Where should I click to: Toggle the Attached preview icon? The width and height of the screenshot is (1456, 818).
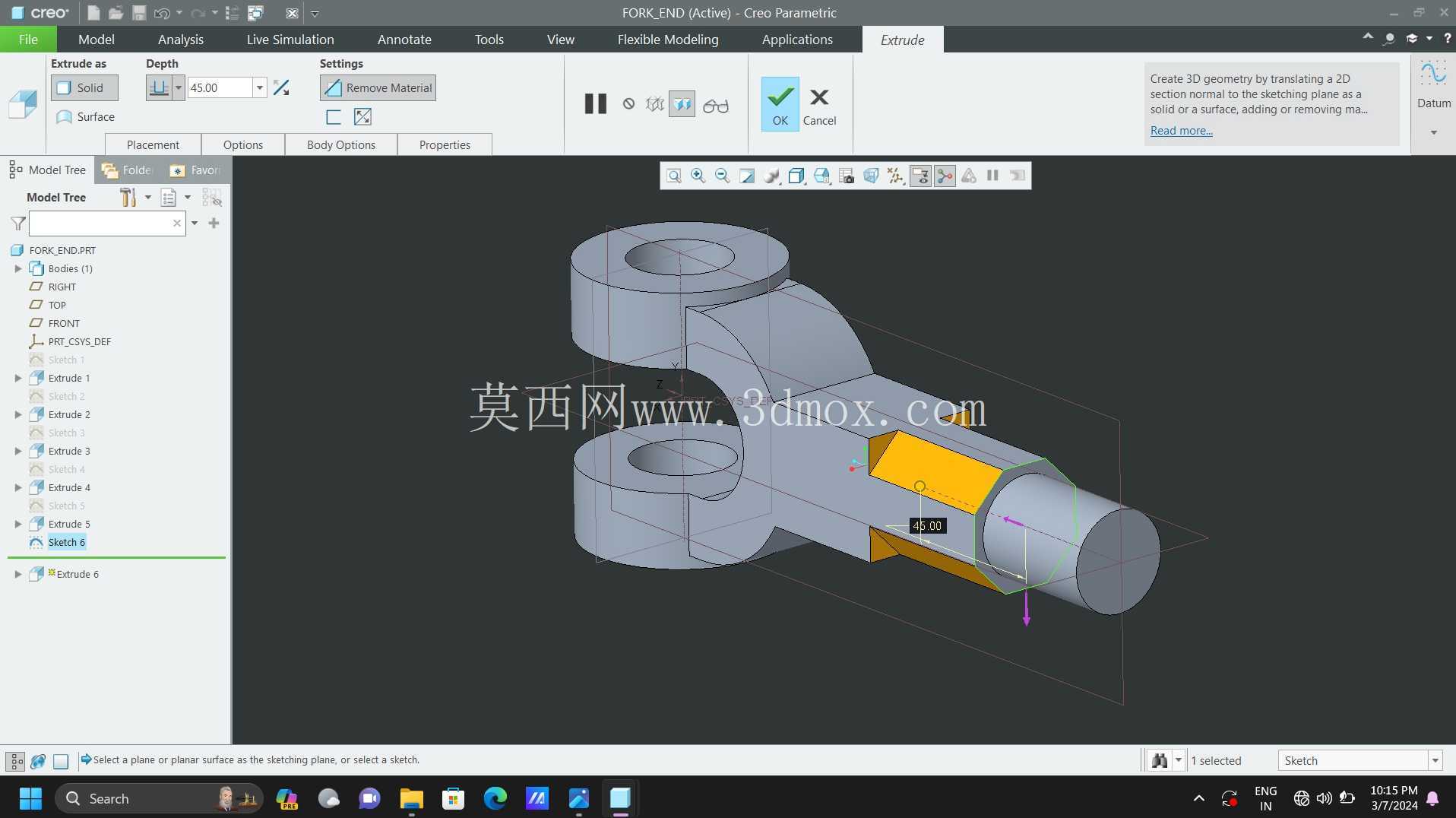coord(682,104)
